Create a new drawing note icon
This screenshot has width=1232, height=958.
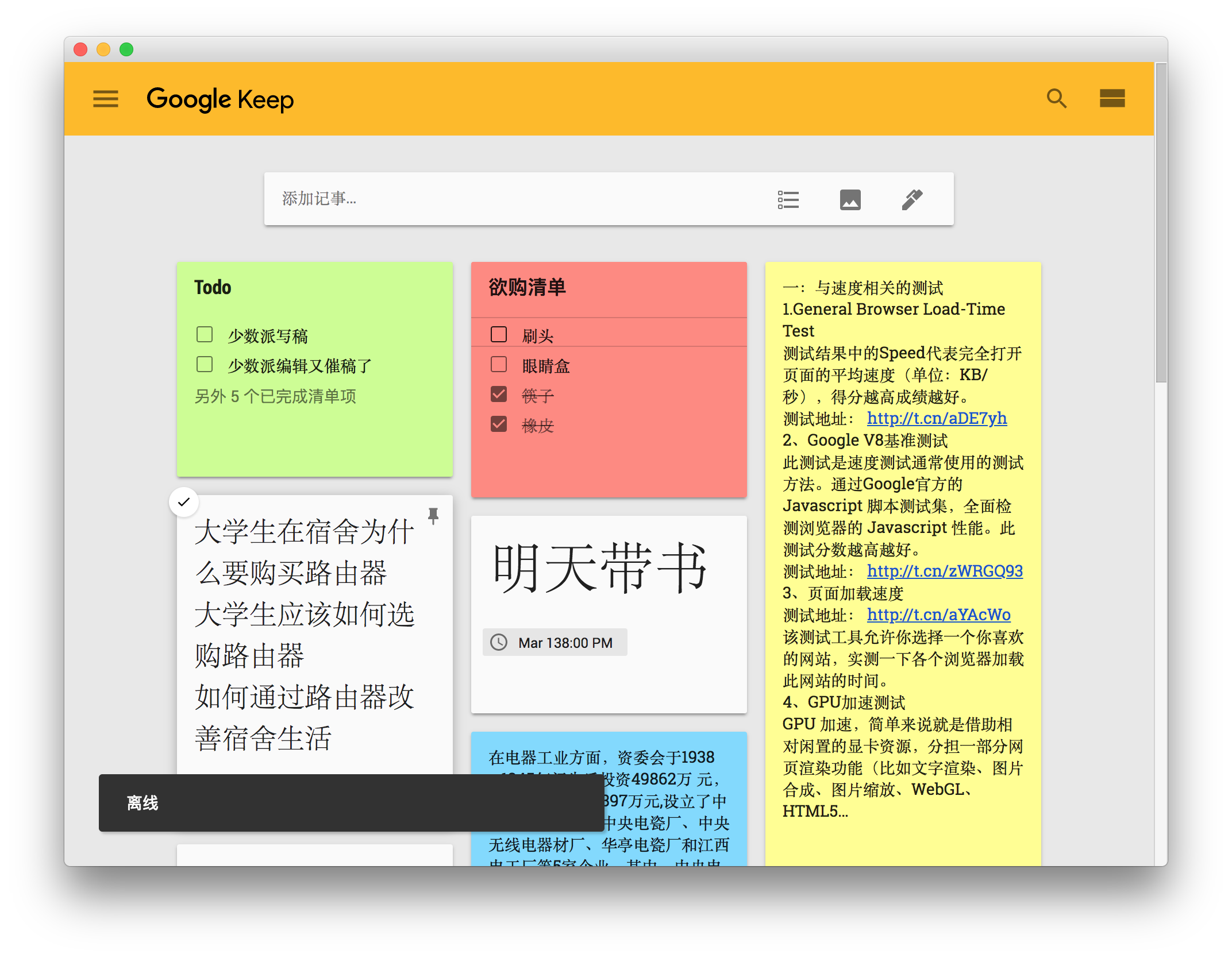[x=912, y=199]
